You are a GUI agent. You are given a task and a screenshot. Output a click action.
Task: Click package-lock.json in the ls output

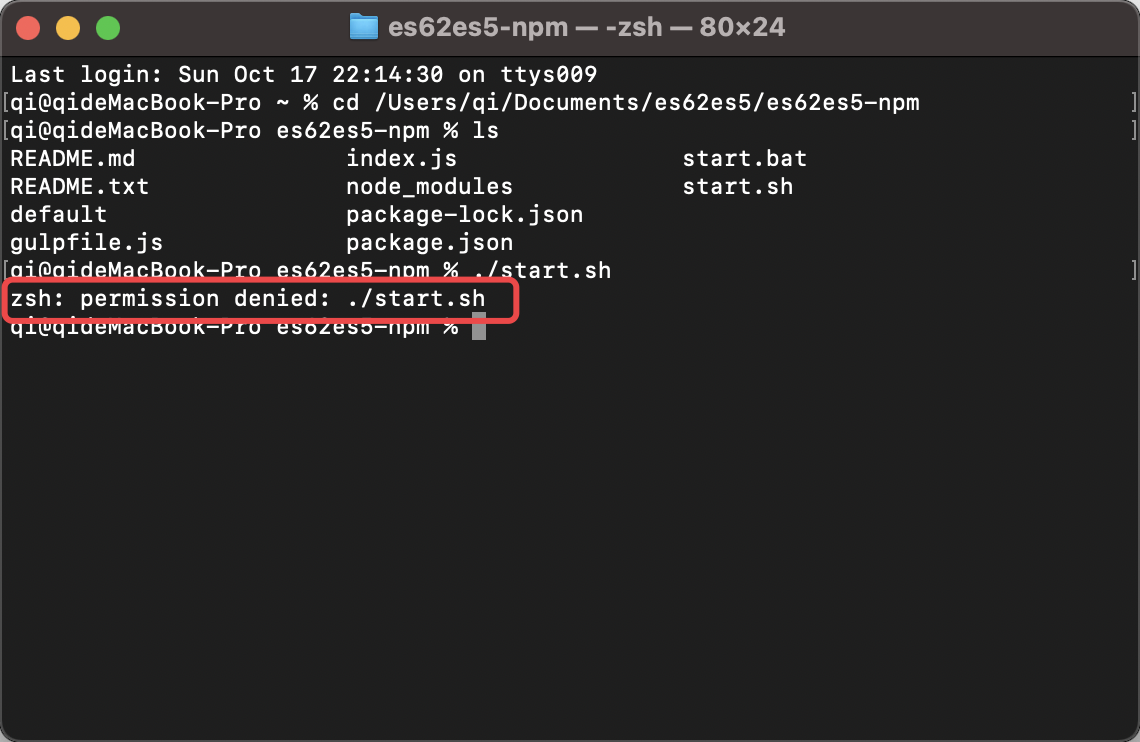pos(464,215)
